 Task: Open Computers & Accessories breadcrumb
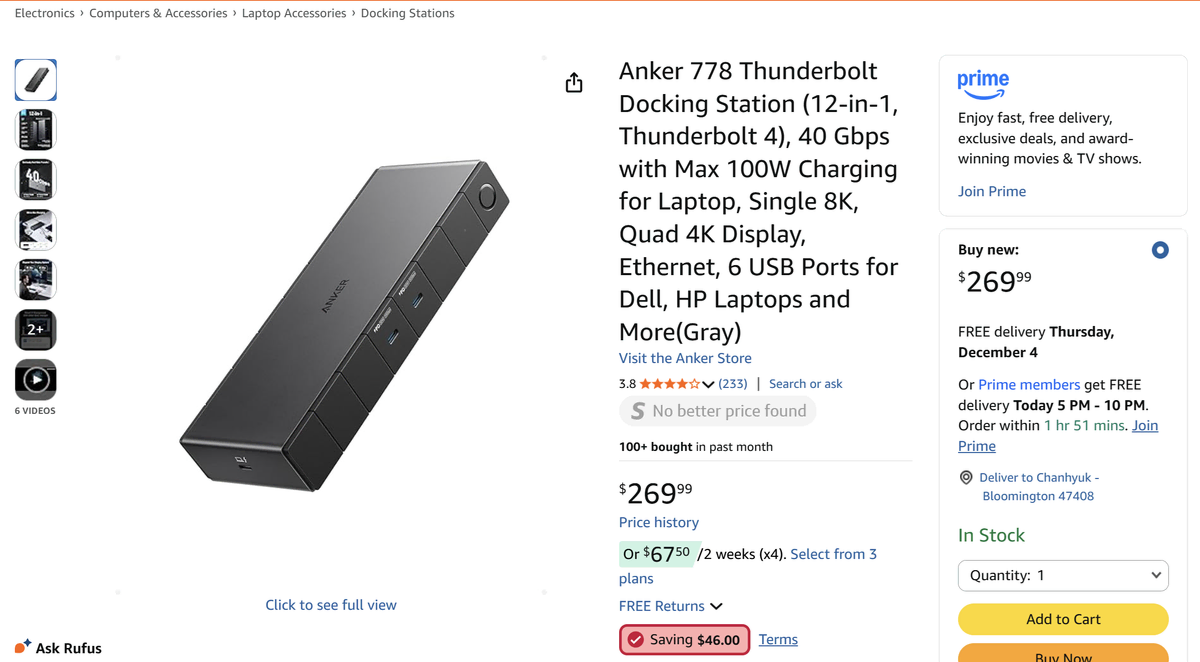158,13
